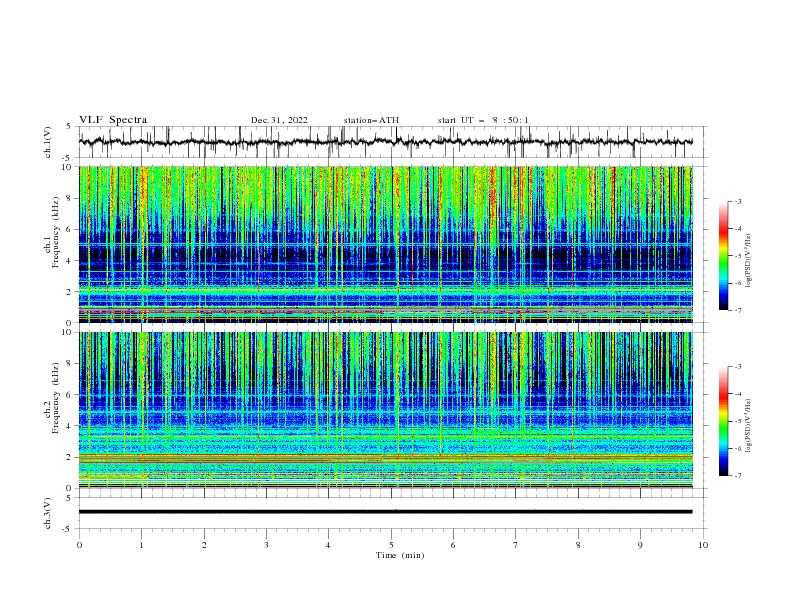Click time axis tick label "5"
The width and height of the screenshot is (792, 612).
[391, 545]
